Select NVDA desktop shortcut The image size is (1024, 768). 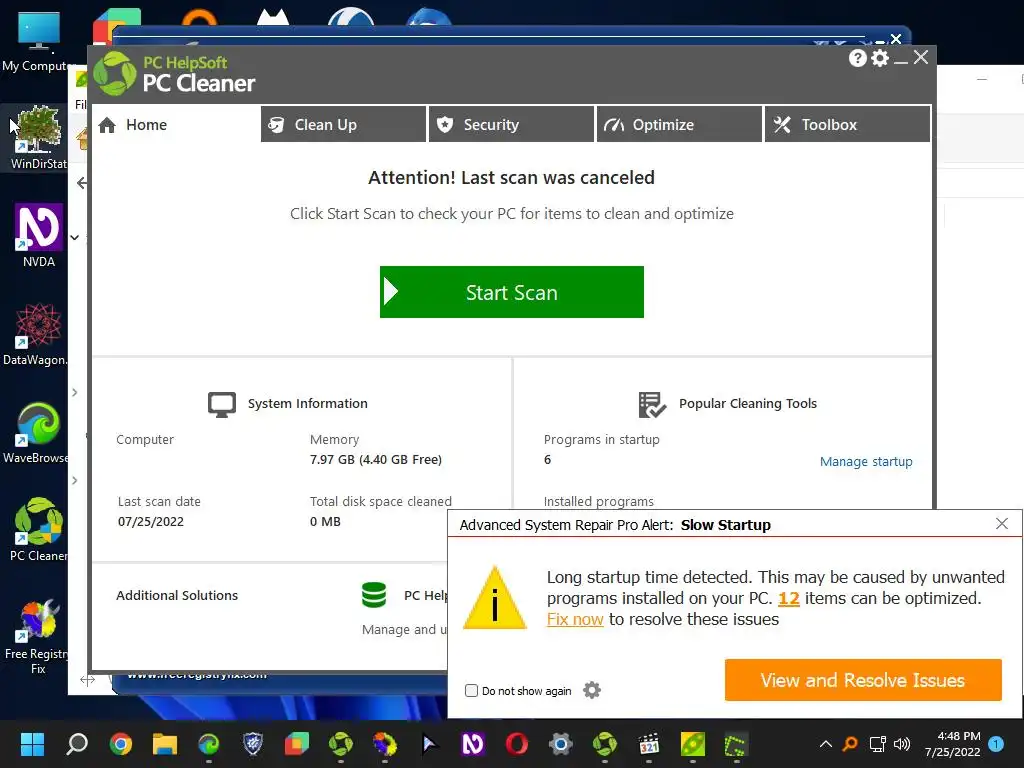tap(39, 235)
